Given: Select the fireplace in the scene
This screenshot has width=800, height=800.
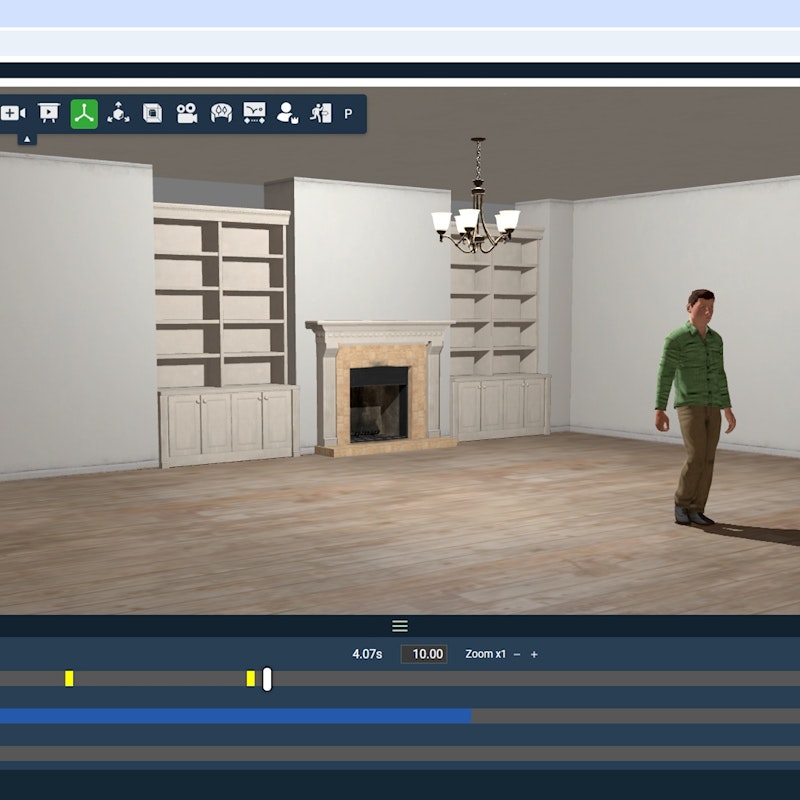Looking at the screenshot, I should point(380,388).
